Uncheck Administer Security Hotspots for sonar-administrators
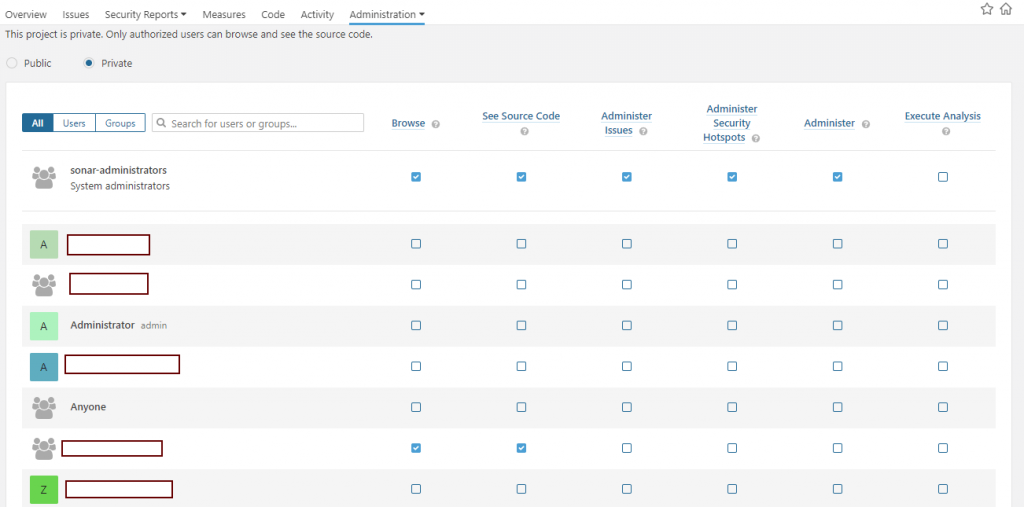1024x507 pixels. pos(732,177)
